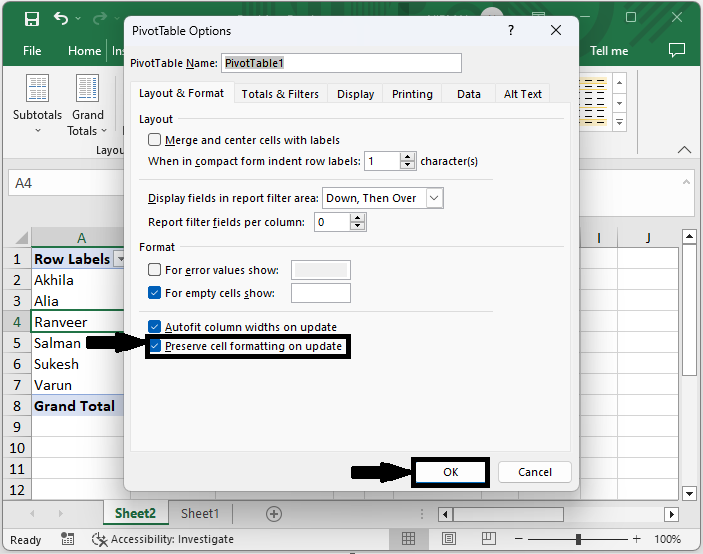
Task: Click horizontal scrollbar left arrow
Action: tap(445, 514)
